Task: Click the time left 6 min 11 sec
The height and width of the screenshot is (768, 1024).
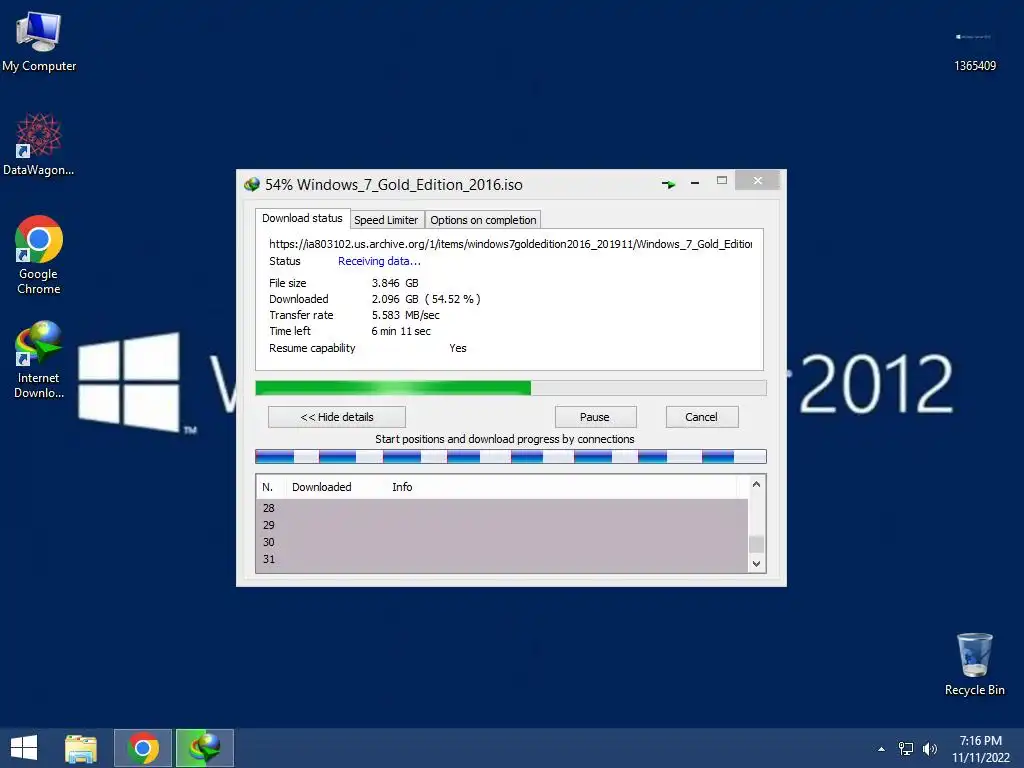Action: [x=401, y=332]
